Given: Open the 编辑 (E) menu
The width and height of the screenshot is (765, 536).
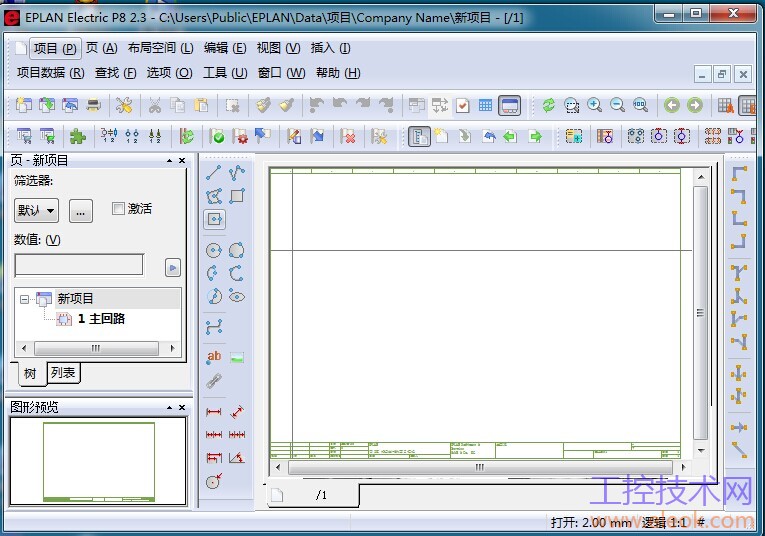Looking at the screenshot, I should (x=224, y=48).
